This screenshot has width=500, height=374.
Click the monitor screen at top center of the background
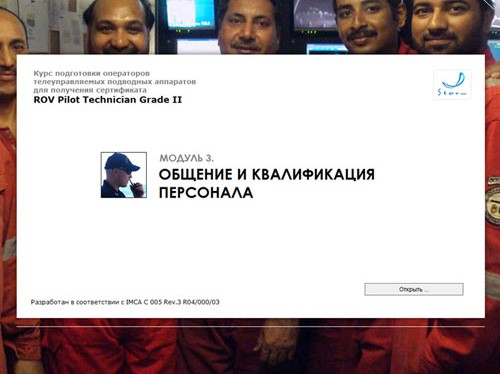click(191, 14)
